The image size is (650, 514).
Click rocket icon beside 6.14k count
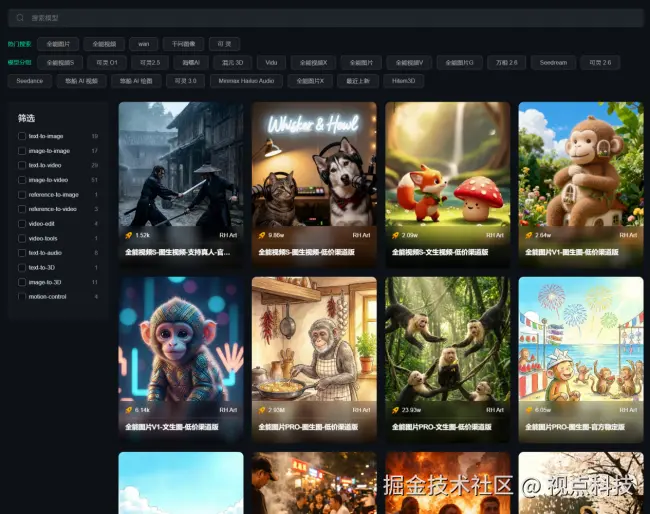128,410
